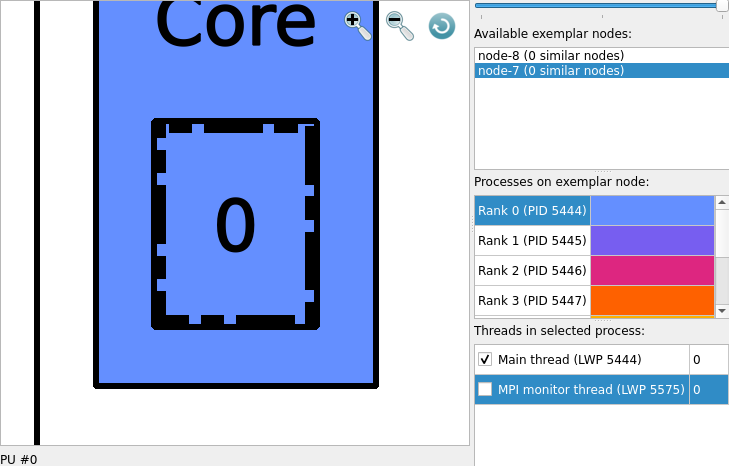
Task: Pick Rank 2 (PID 5446) process row
Action: (532, 271)
